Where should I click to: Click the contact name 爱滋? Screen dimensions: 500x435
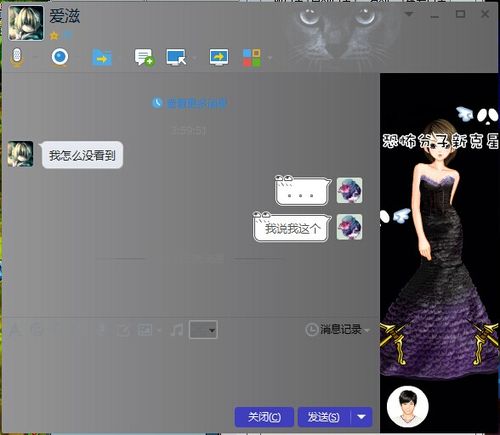click(65, 16)
